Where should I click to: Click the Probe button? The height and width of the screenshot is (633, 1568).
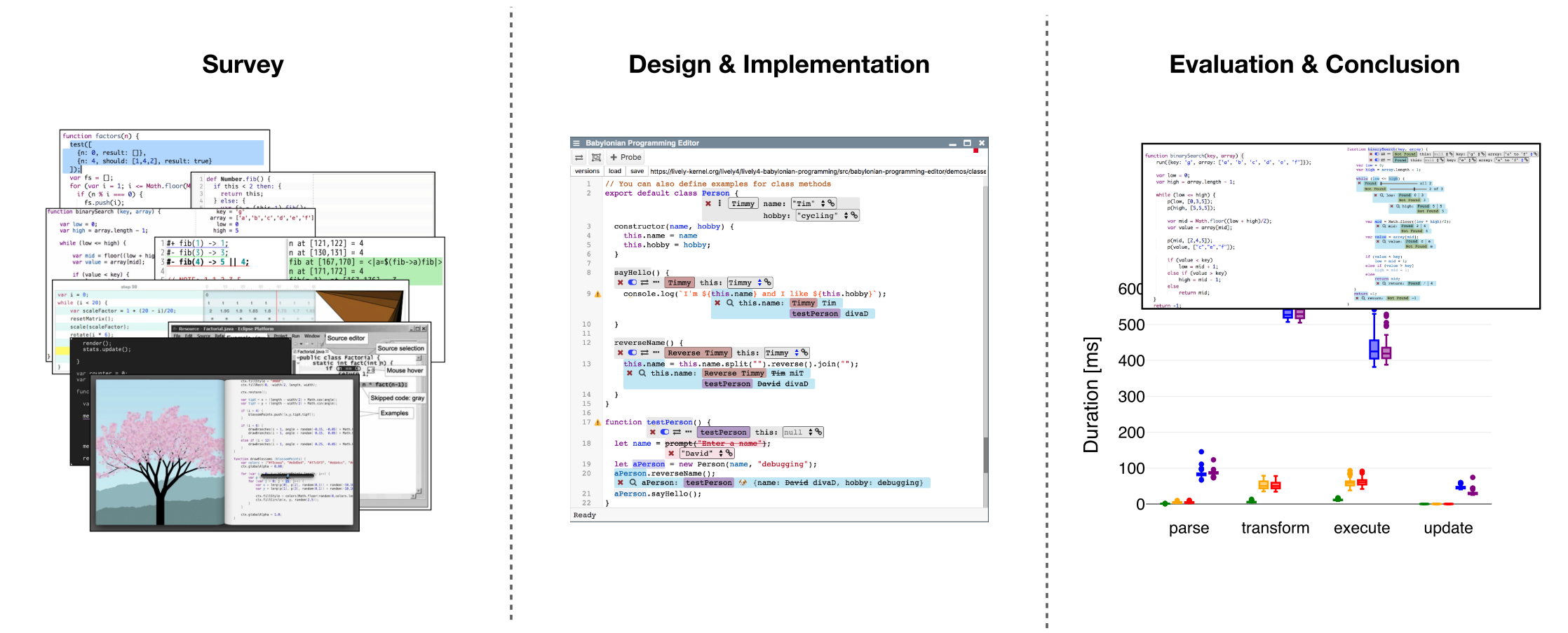(x=626, y=158)
